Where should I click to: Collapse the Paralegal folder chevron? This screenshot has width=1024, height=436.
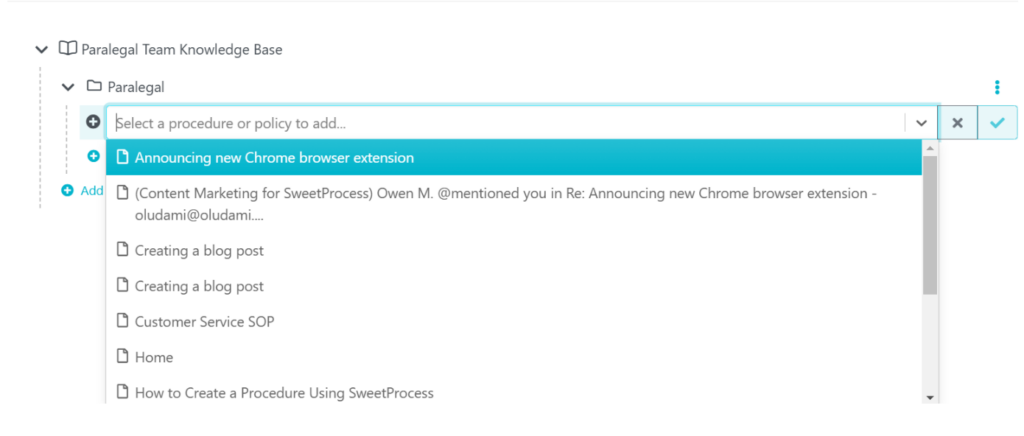point(68,87)
